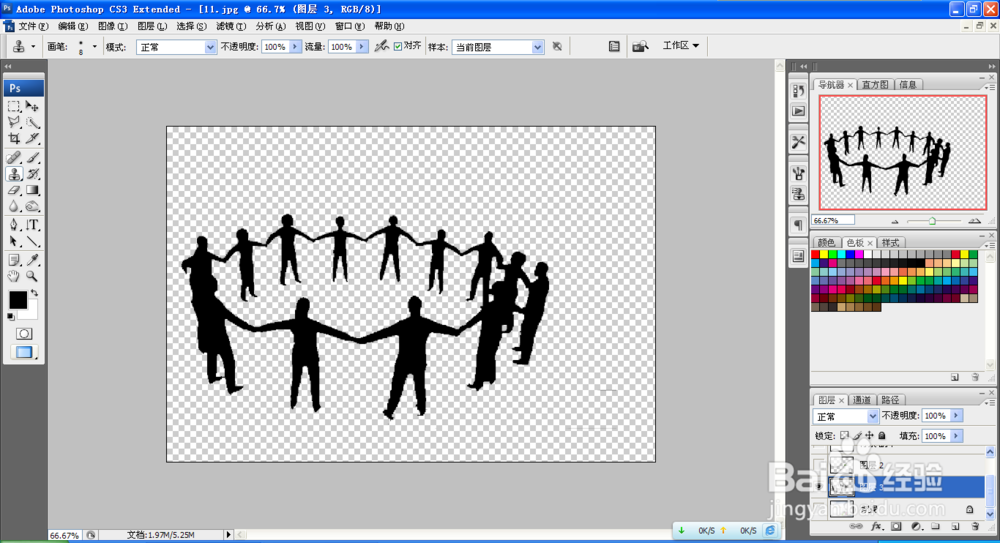1000x543 pixels.
Task: Open options bar 不透明度 slider arrow
Action: pos(295,47)
